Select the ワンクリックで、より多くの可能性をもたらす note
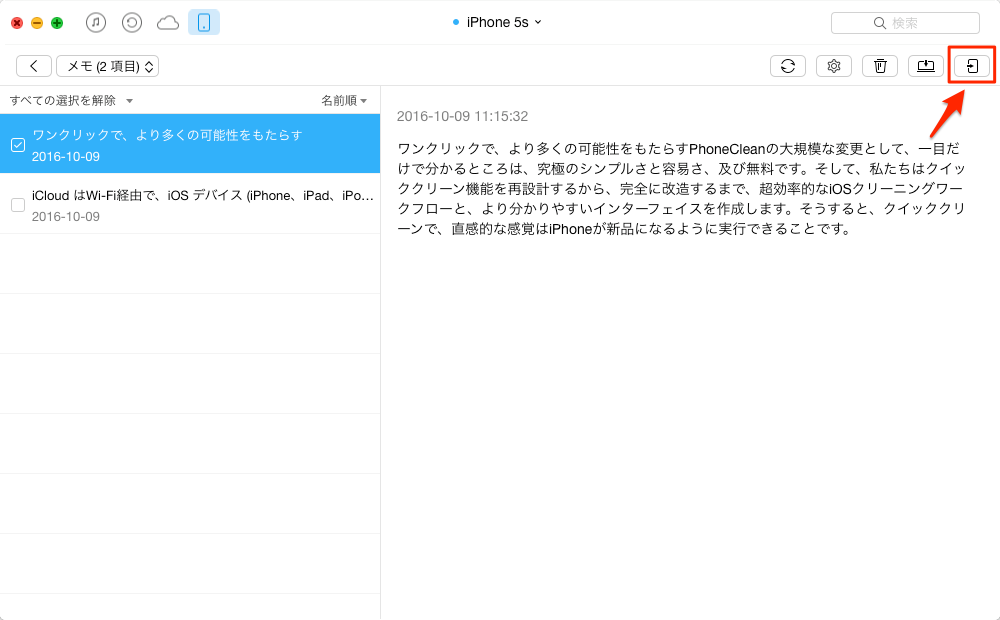Screen dimensions: 1000x620 pos(190,144)
